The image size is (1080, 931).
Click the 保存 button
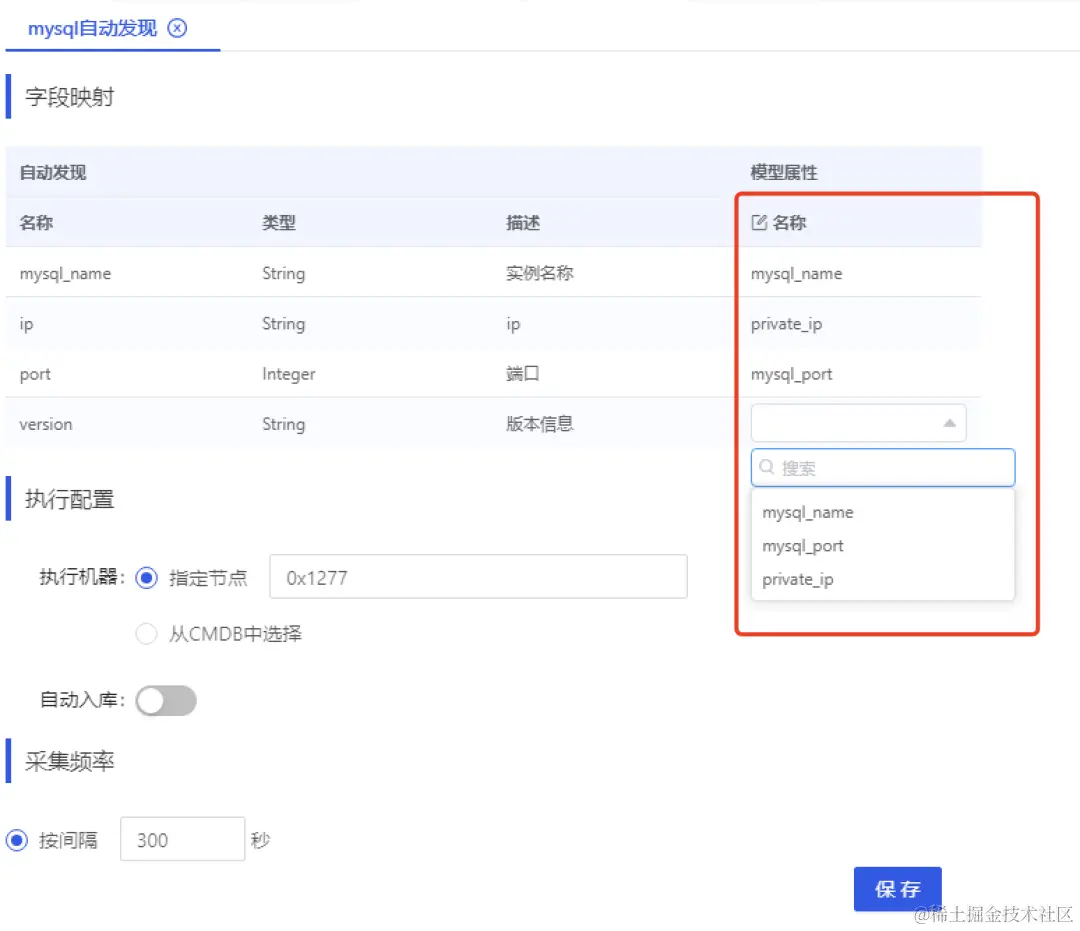[x=896, y=888]
